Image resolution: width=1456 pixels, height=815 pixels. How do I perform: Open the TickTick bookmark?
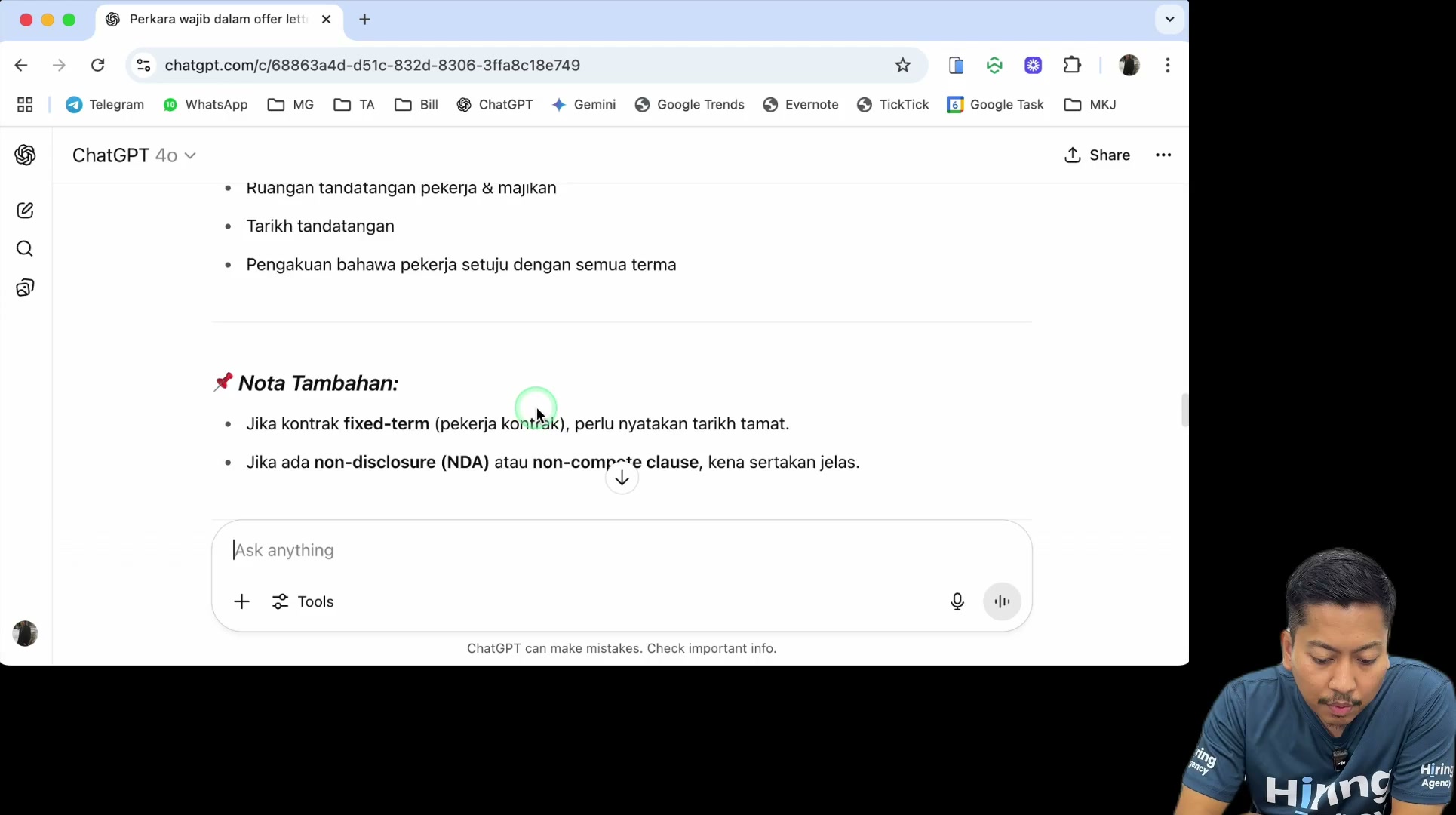pos(893,105)
